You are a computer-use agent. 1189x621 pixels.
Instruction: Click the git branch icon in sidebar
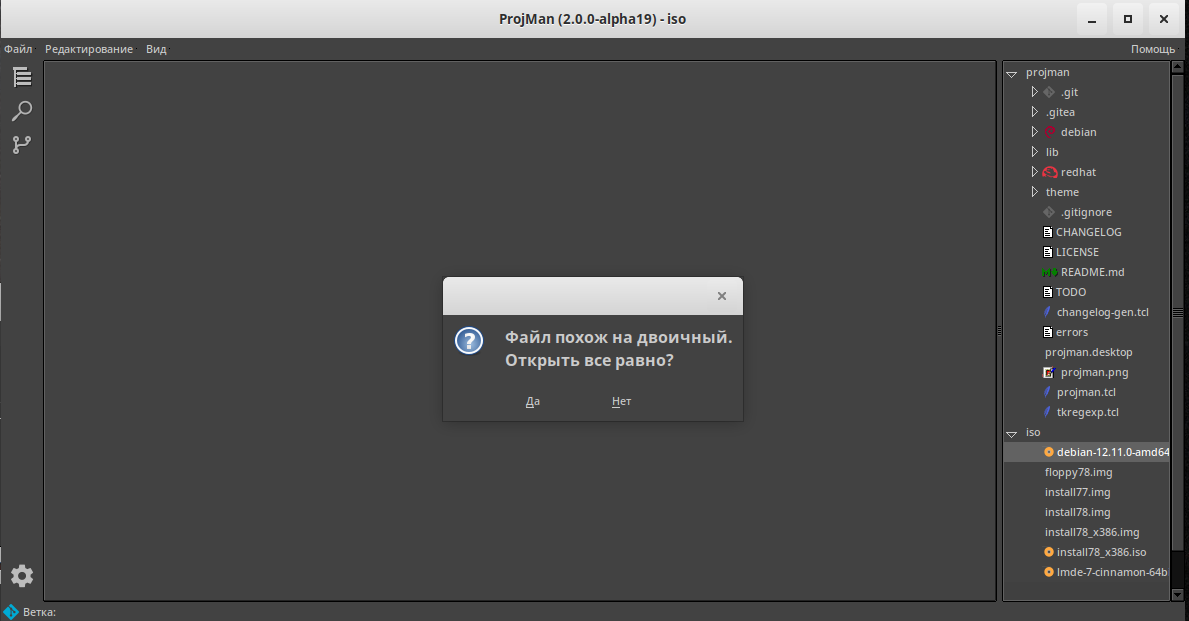(21, 145)
